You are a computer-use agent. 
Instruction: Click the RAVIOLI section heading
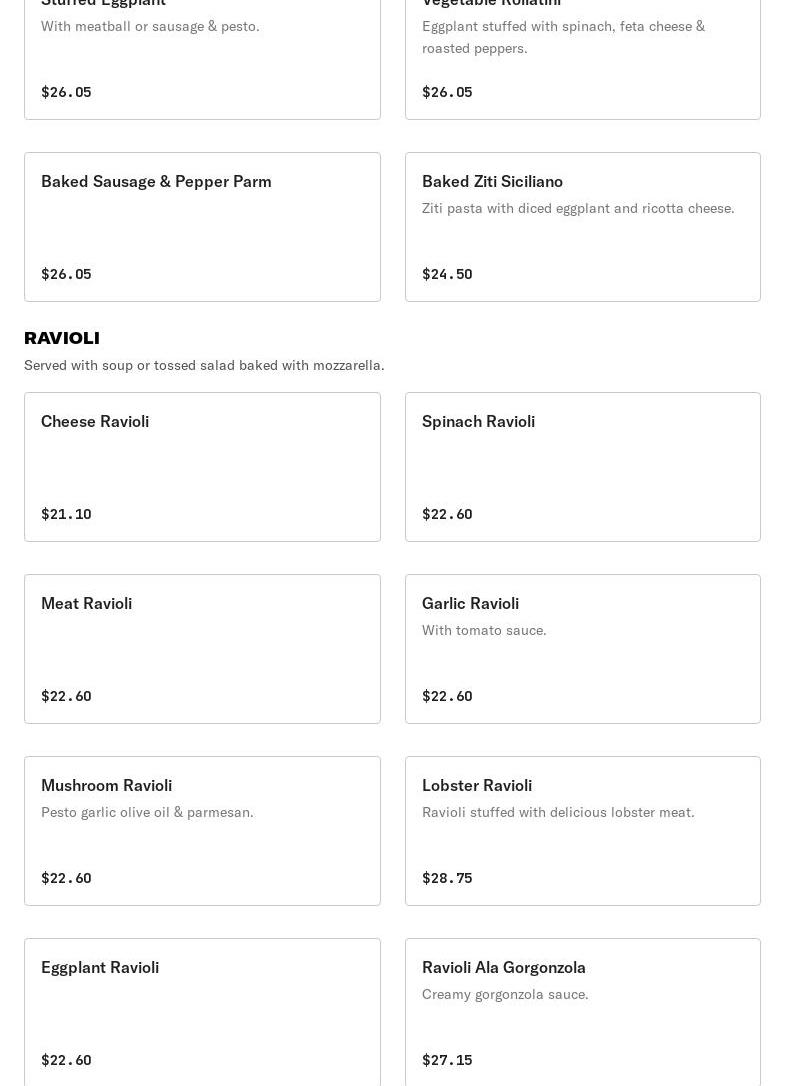pos(62,338)
